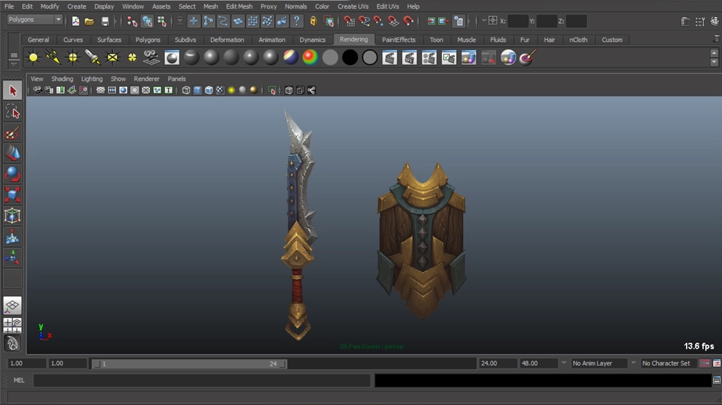Open a scene with the folder icon
722x405 pixels.
[x=89, y=21]
